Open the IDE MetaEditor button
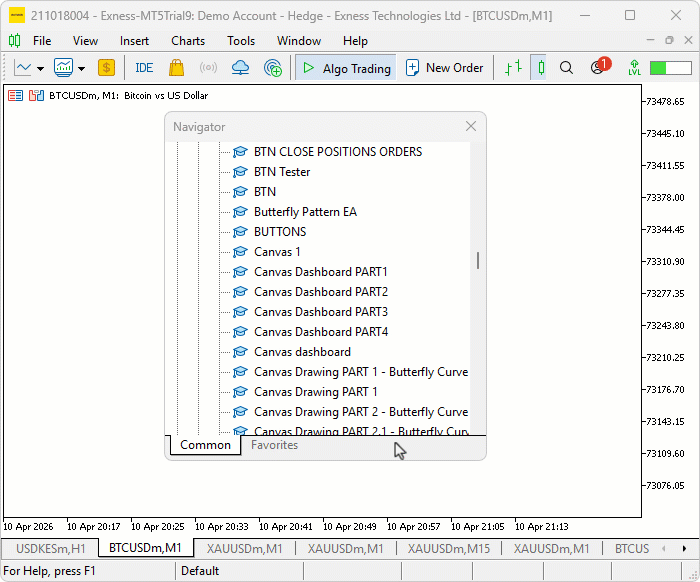Image resolution: width=700 pixels, height=582 pixels. 144,68
